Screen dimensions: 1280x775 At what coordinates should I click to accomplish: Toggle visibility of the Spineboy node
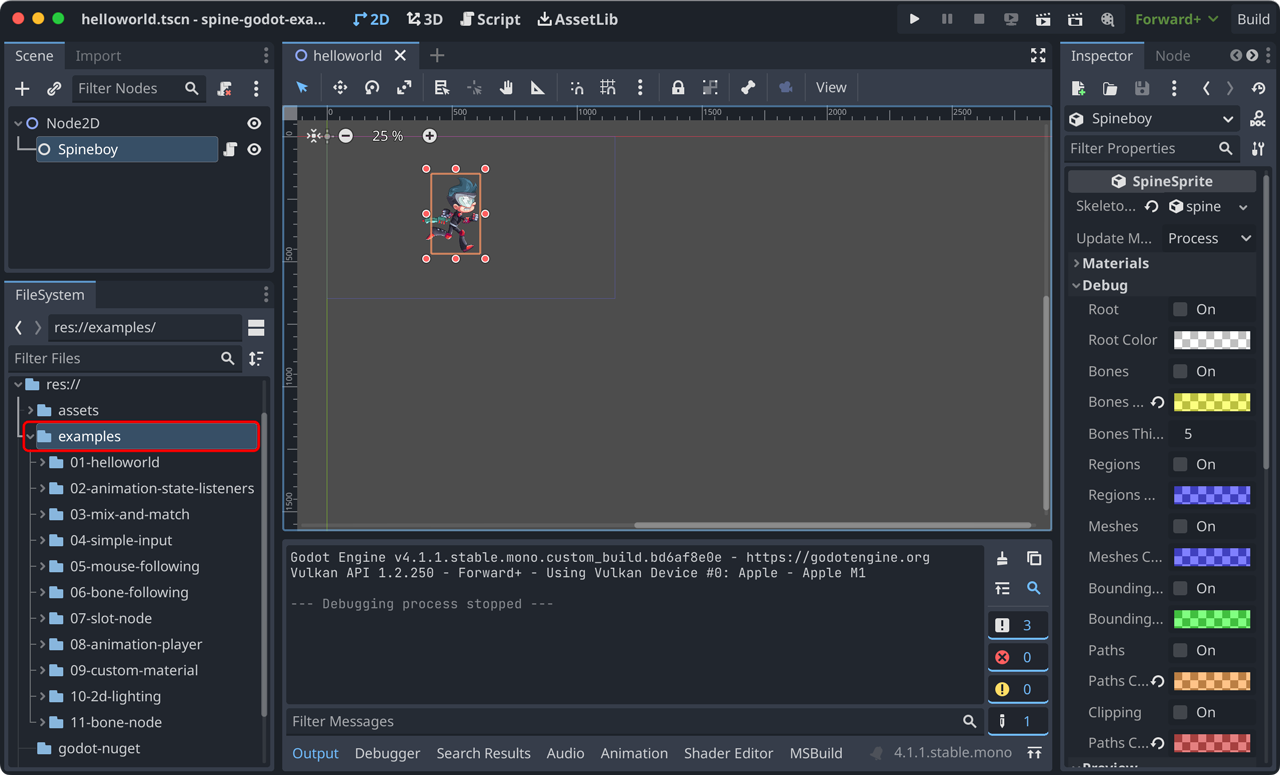[x=254, y=150]
